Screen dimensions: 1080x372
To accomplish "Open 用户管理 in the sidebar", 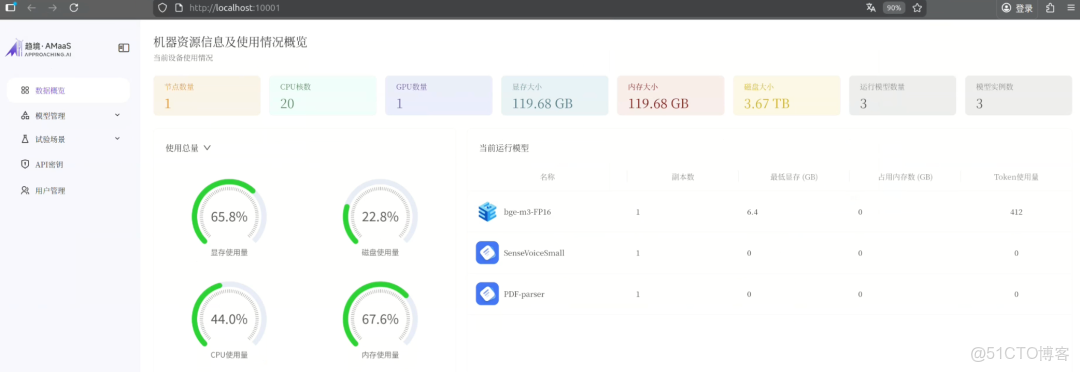I will click(x=68, y=190).
